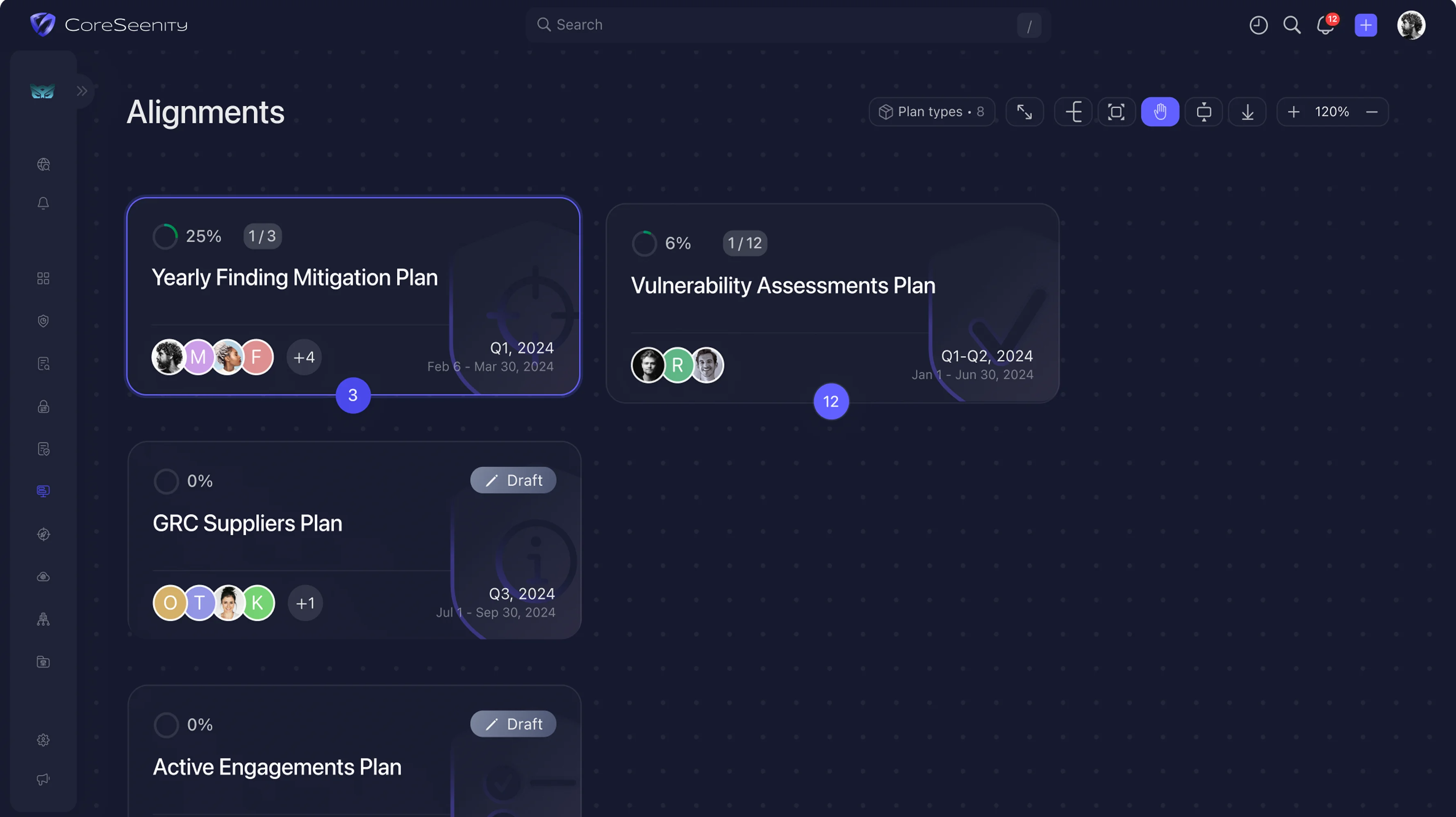Open notifications bell with 12 badge
The height and width of the screenshot is (817, 1456).
coord(1326,25)
